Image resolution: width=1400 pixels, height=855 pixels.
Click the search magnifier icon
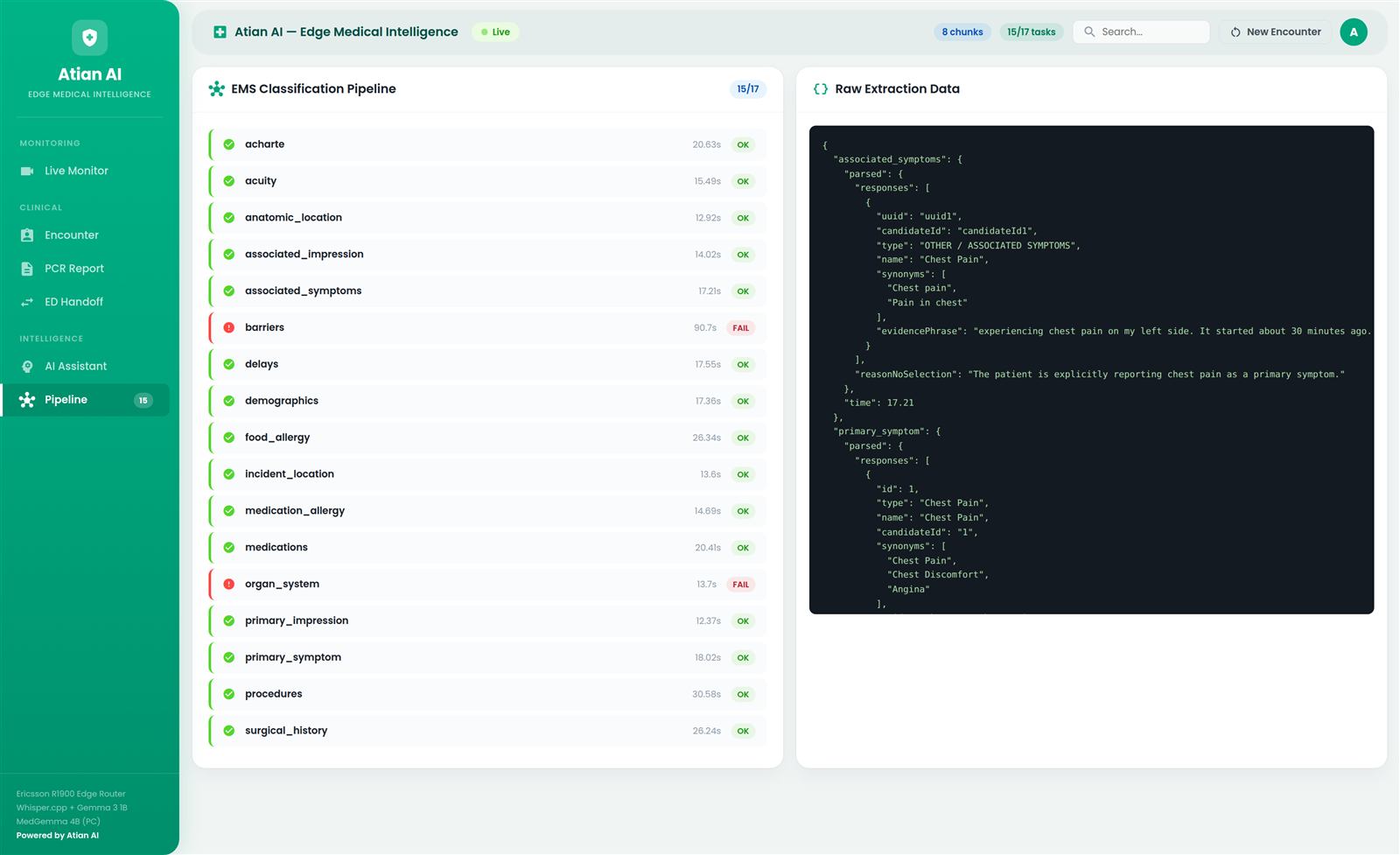1089,32
